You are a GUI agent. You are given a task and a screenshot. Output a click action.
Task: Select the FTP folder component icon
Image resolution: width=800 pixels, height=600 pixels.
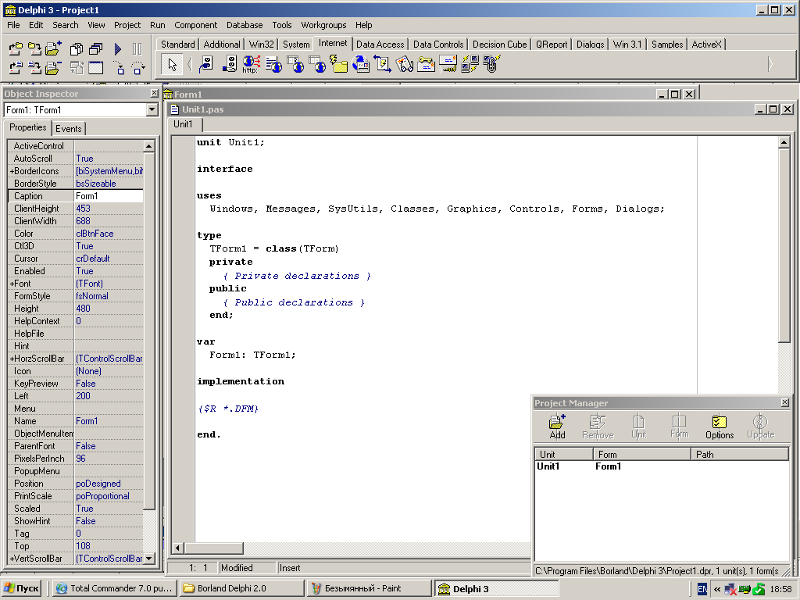pos(339,64)
